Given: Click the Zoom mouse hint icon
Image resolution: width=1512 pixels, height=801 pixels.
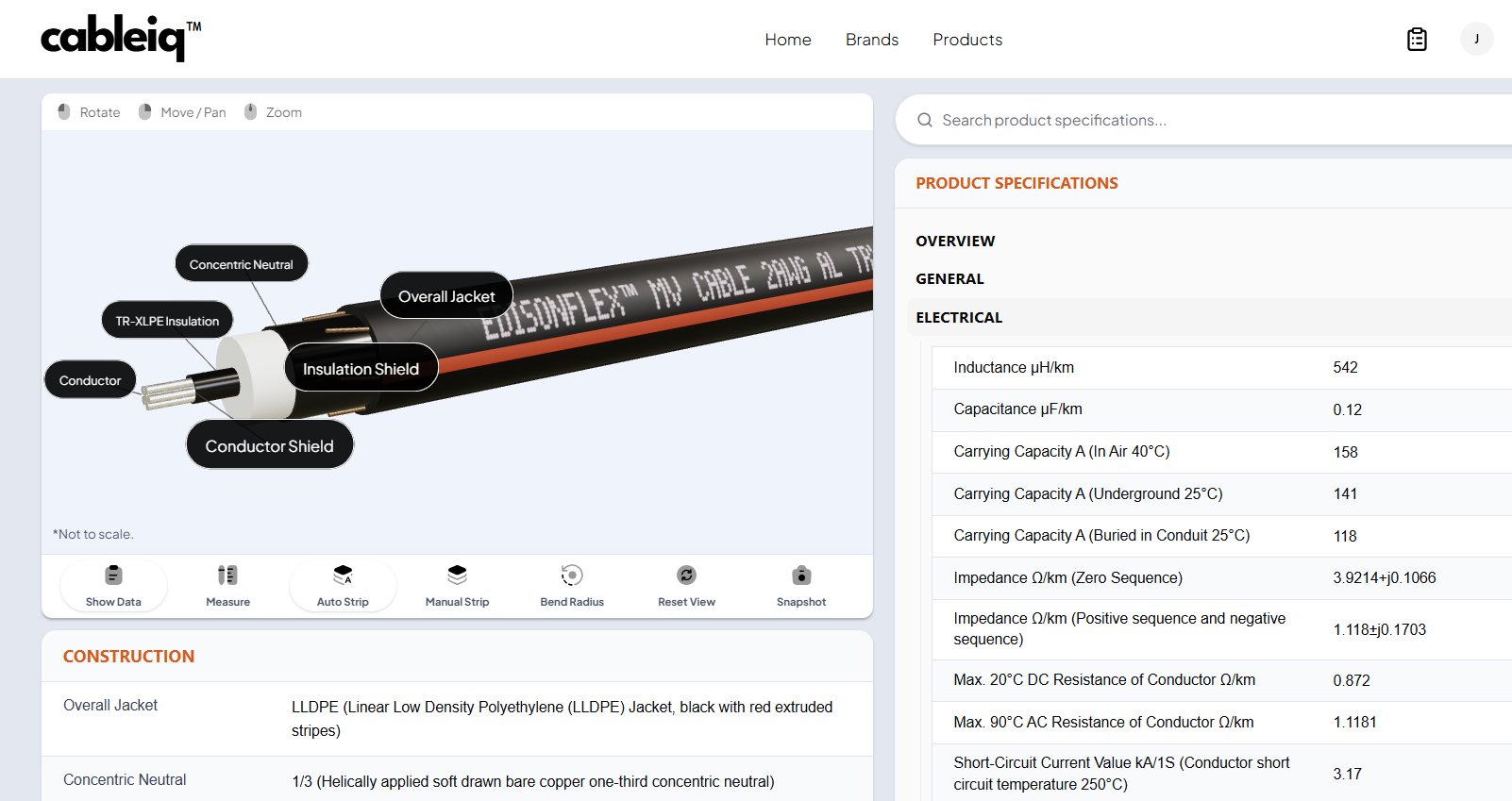Looking at the screenshot, I should click(250, 111).
